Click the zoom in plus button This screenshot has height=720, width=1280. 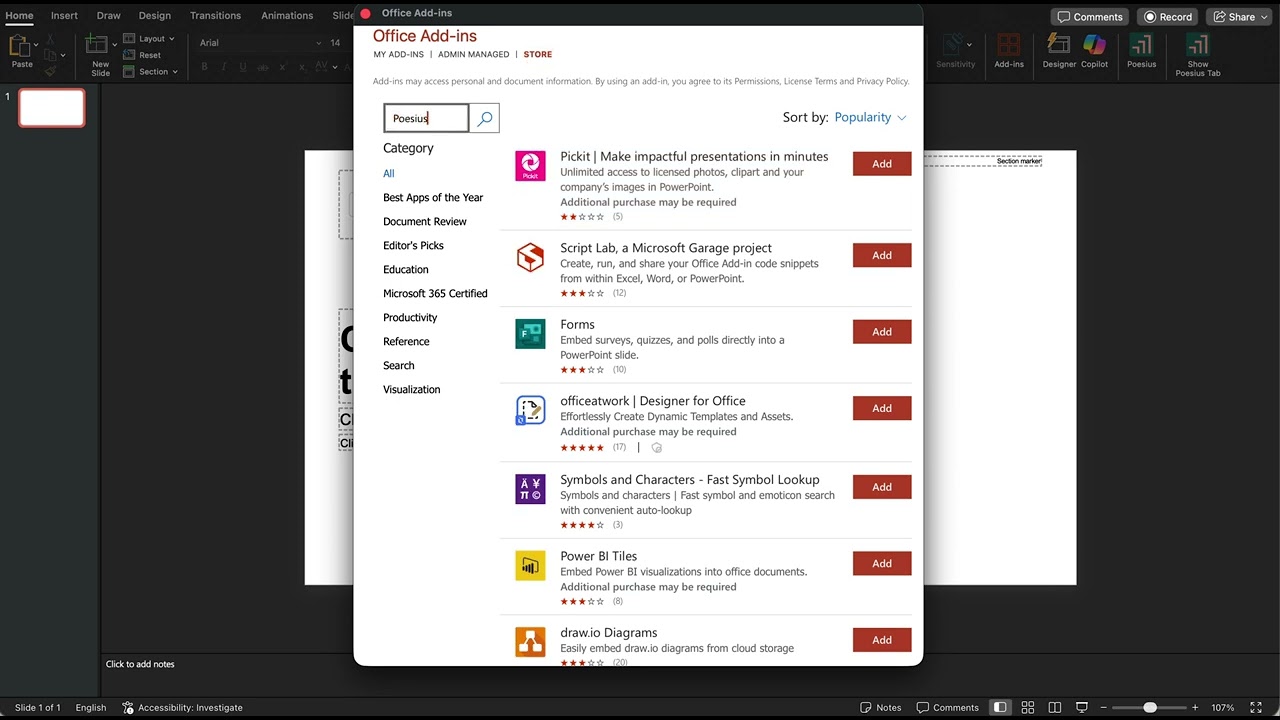click(x=1195, y=707)
